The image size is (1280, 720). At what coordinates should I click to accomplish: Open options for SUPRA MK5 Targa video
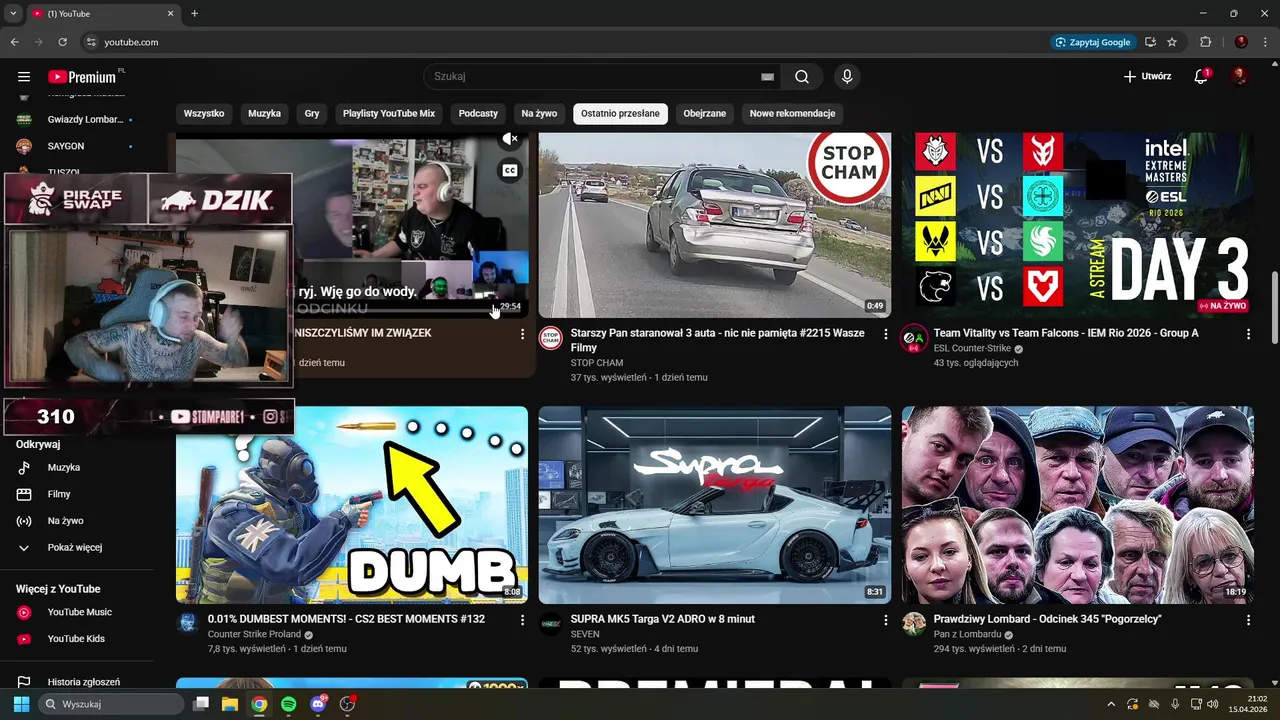pyautogui.click(x=885, y=620)
